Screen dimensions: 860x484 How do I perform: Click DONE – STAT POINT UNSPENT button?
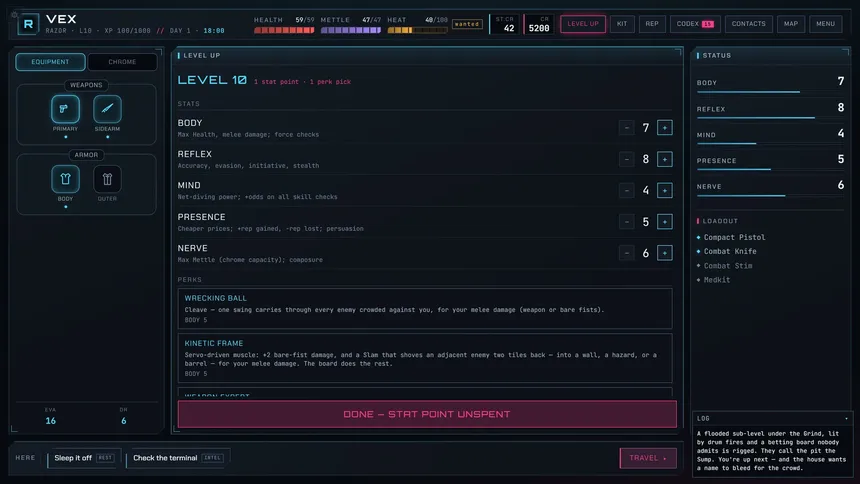pos(427,414)
